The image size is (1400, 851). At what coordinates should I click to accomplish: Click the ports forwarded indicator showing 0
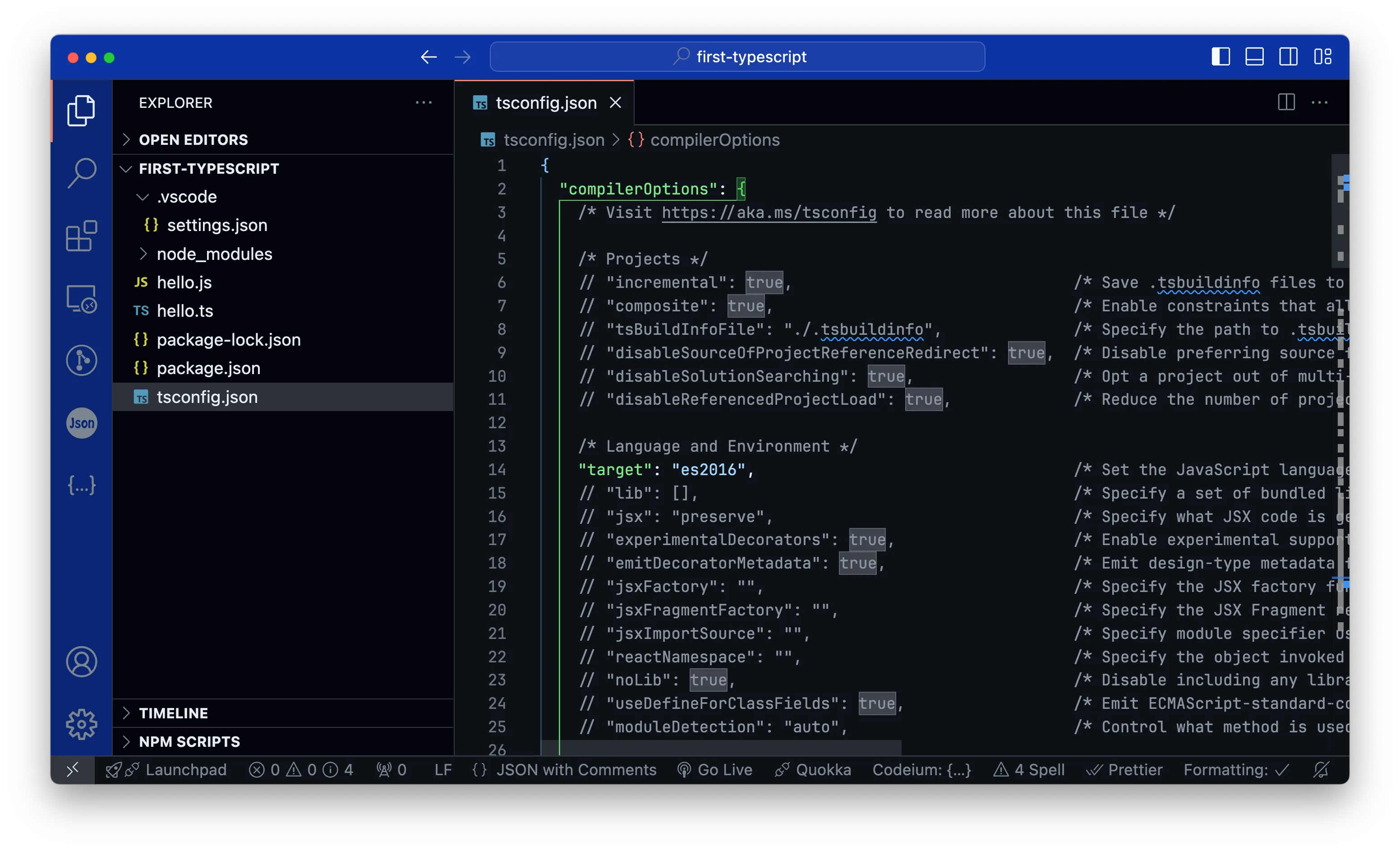tap(391, 770)
